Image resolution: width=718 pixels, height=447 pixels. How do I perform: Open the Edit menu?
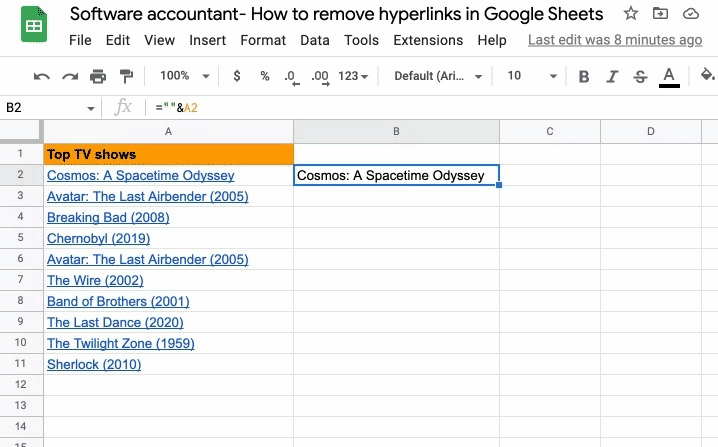click(118, 40)
